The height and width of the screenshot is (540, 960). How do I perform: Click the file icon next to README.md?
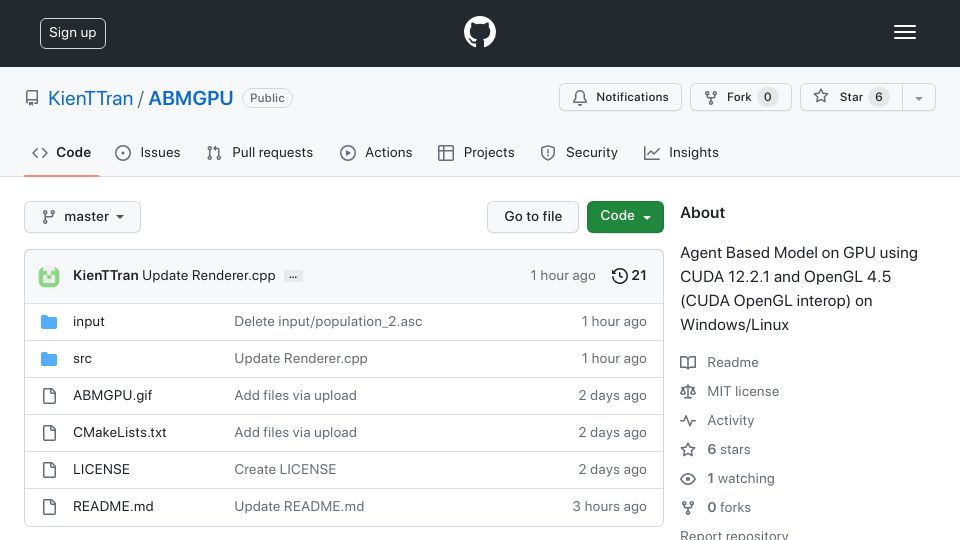[50, 507]
